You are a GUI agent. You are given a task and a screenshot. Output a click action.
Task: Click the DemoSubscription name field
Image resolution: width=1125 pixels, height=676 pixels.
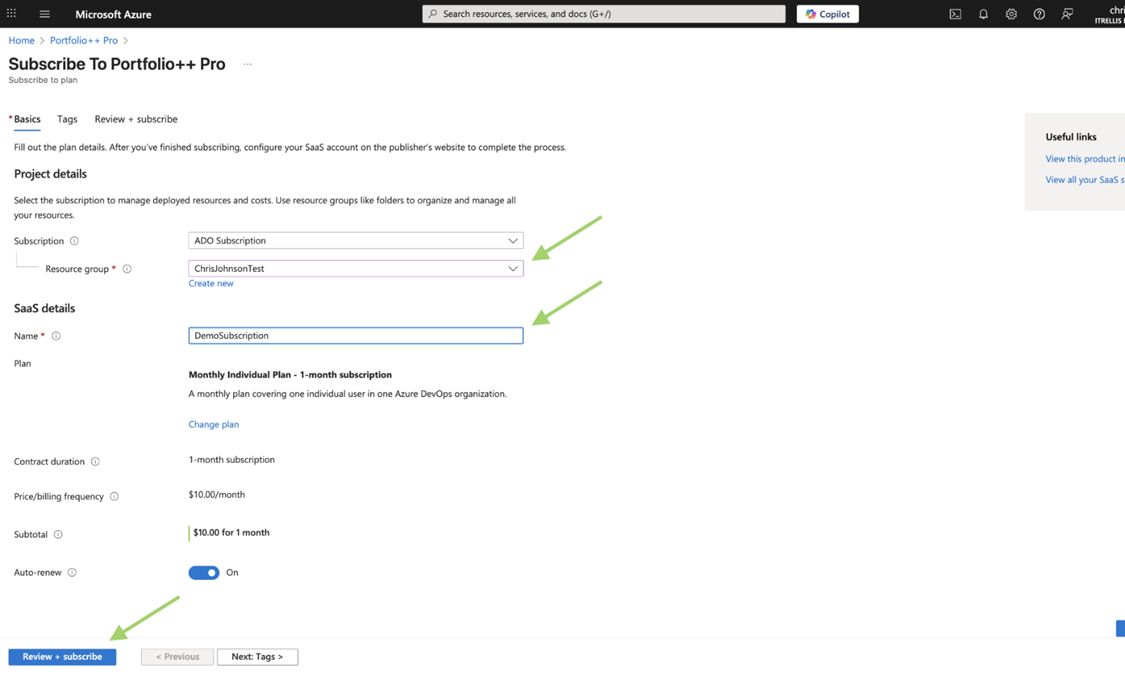pyautogui.click(x=355, y=335)
